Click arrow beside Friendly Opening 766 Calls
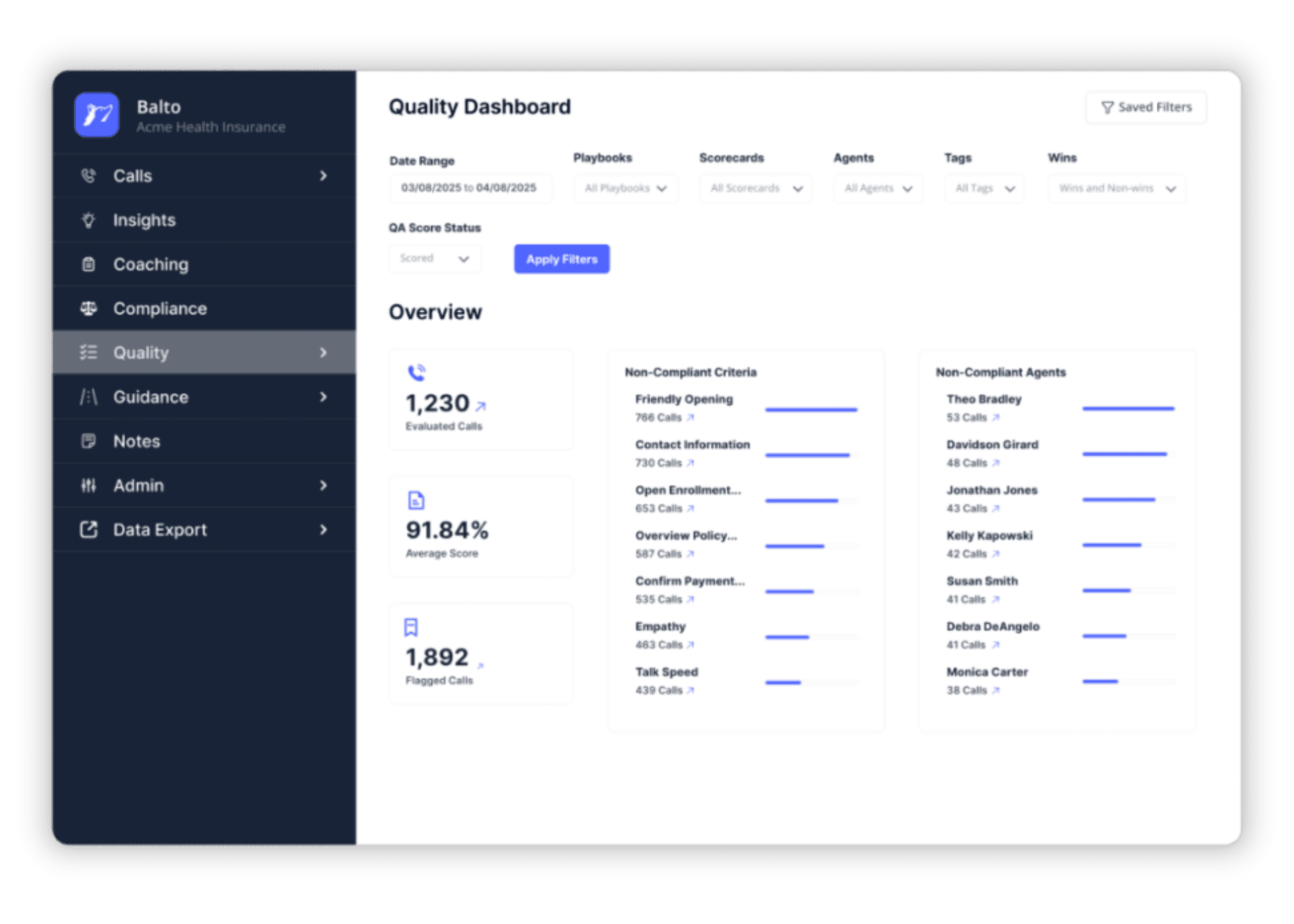The width and height of the screenshot is (1294, 924). tap(690, 417)
